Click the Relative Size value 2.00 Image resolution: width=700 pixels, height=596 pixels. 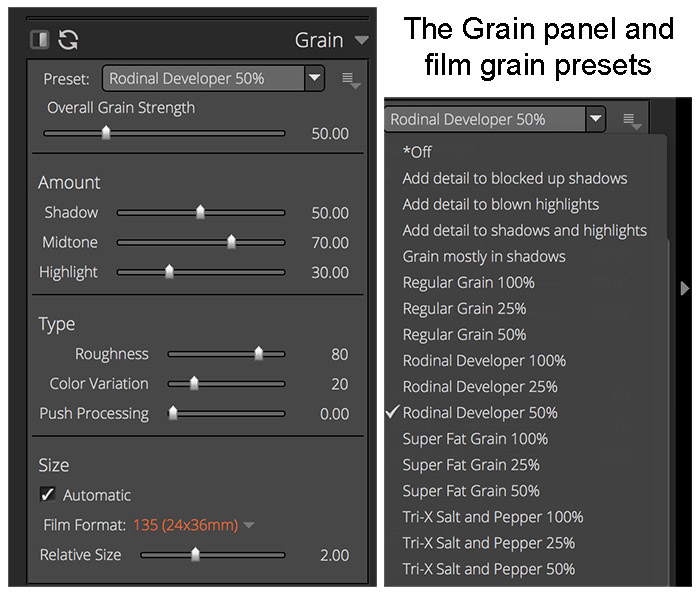coord(334,555)
